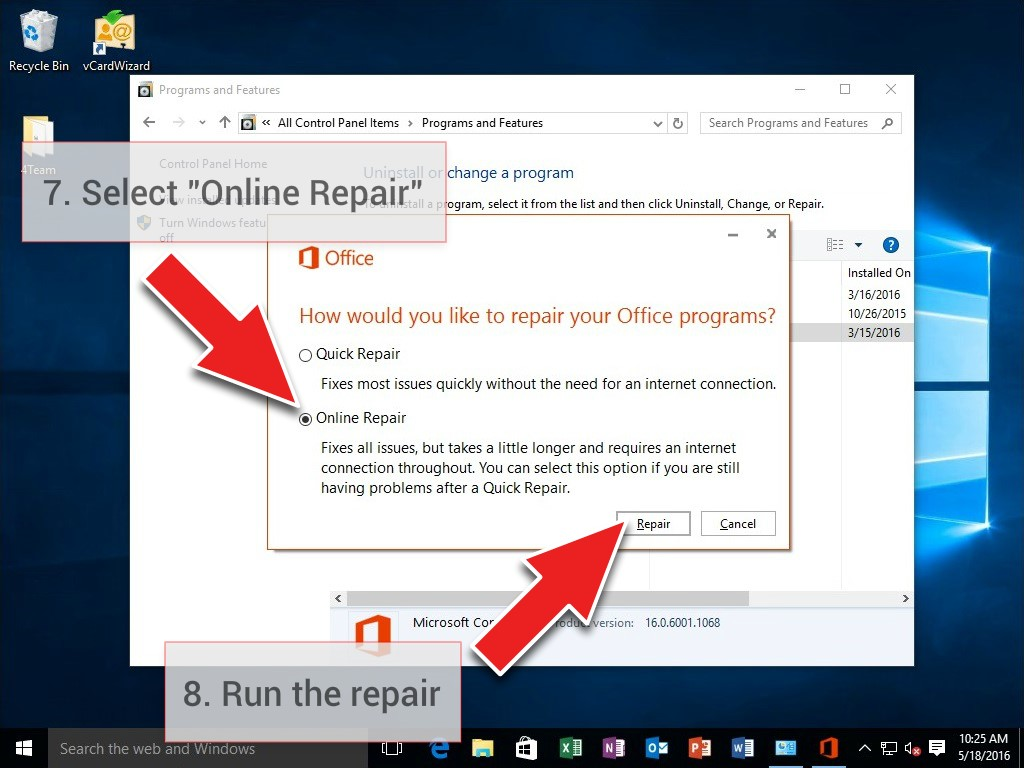Refresh the Programs and Features list
This screenshot has height=768, width=1024.
point(678,123)
